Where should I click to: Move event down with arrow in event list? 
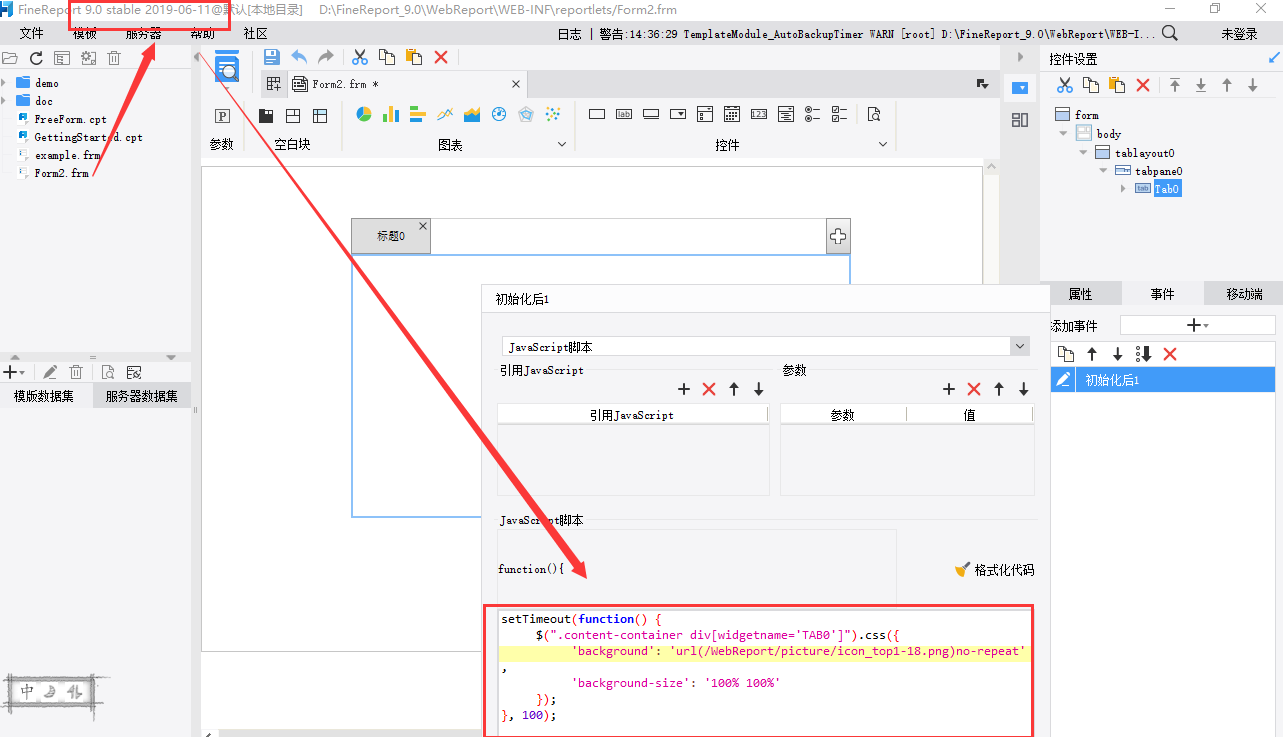(x=1118, y=354)
